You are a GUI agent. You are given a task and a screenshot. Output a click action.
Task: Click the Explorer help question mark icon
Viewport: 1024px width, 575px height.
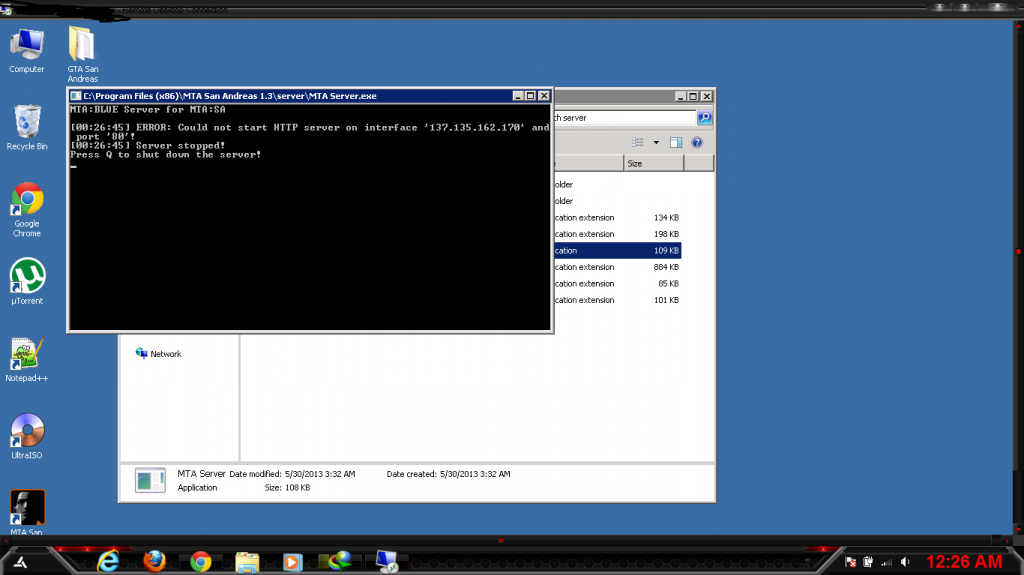click(x=697, y=142)
